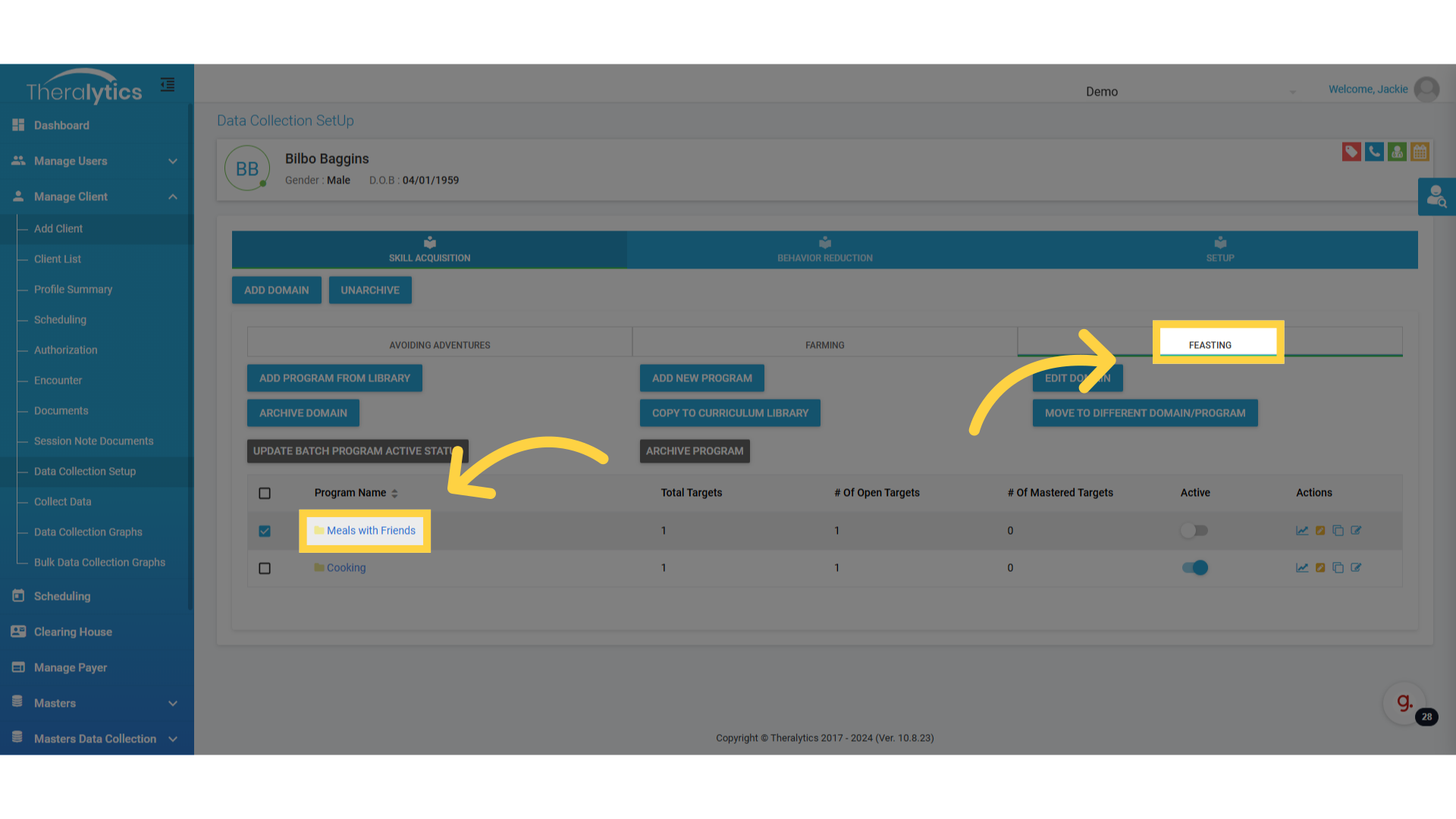Image resolution: width=1456 pixels, height=819 pixels.
Task: Click the copy icon in Cooking row
Action: 1338,568
